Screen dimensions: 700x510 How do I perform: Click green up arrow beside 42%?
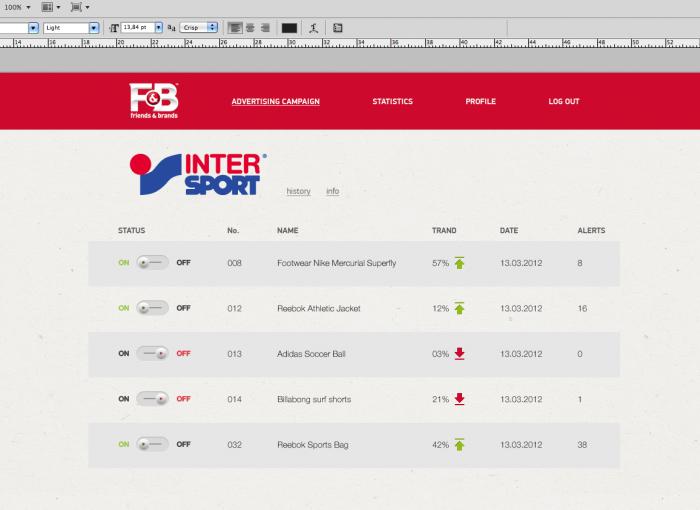coord(459,445)
